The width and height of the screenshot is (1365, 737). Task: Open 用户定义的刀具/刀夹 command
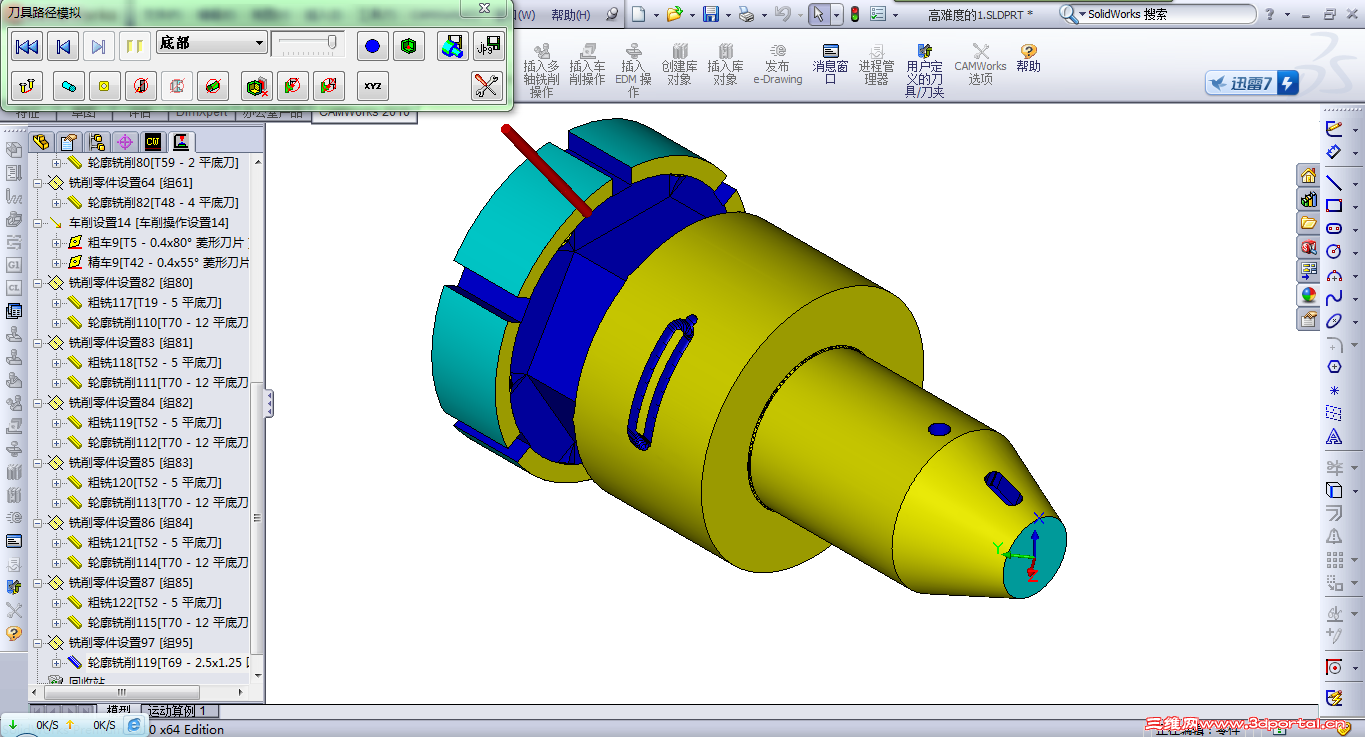925,70
